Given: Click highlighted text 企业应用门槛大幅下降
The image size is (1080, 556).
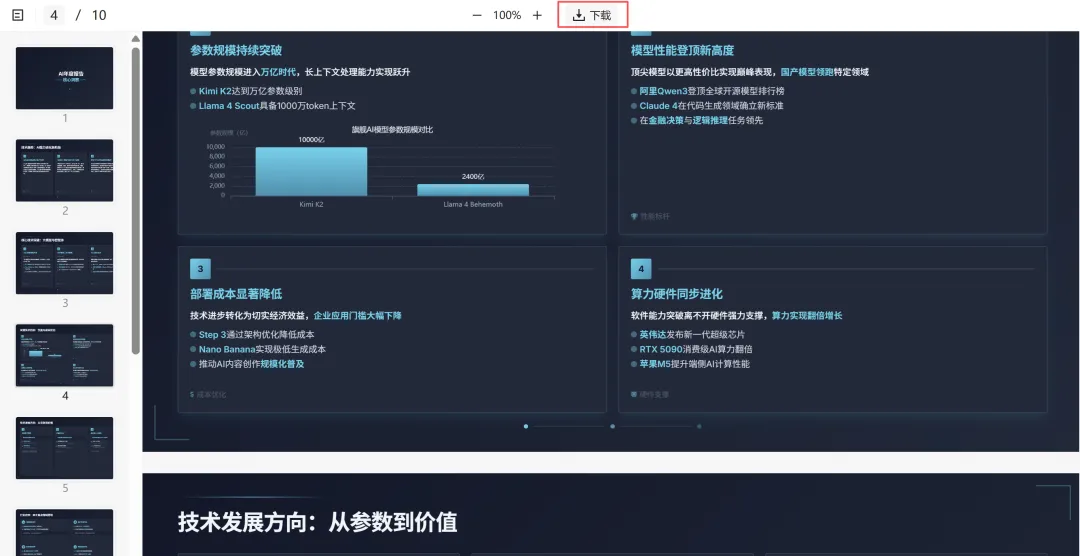Looking at the screenshot, I should coord(357,316).
